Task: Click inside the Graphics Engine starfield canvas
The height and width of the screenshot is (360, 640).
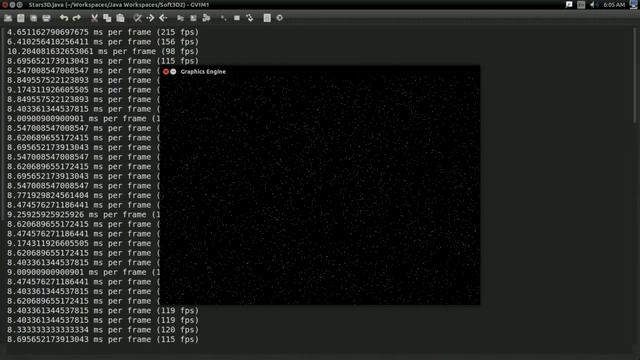Action: tap(320, 190)
